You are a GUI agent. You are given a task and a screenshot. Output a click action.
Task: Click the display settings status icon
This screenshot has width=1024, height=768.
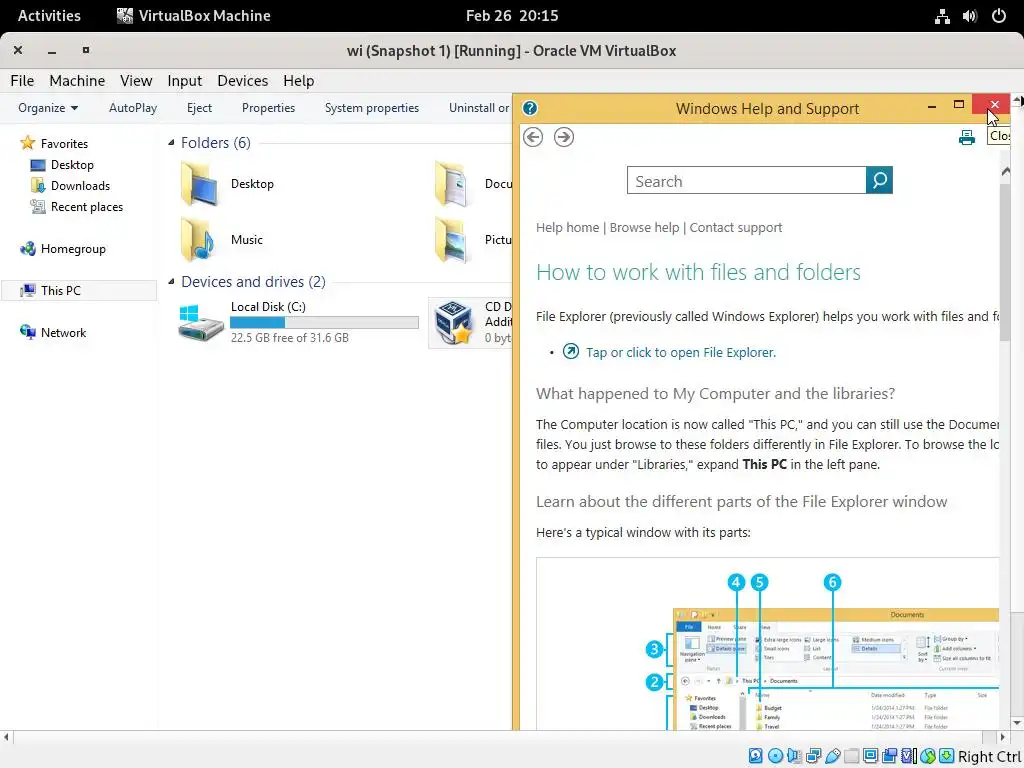click(x=871, y=756)
